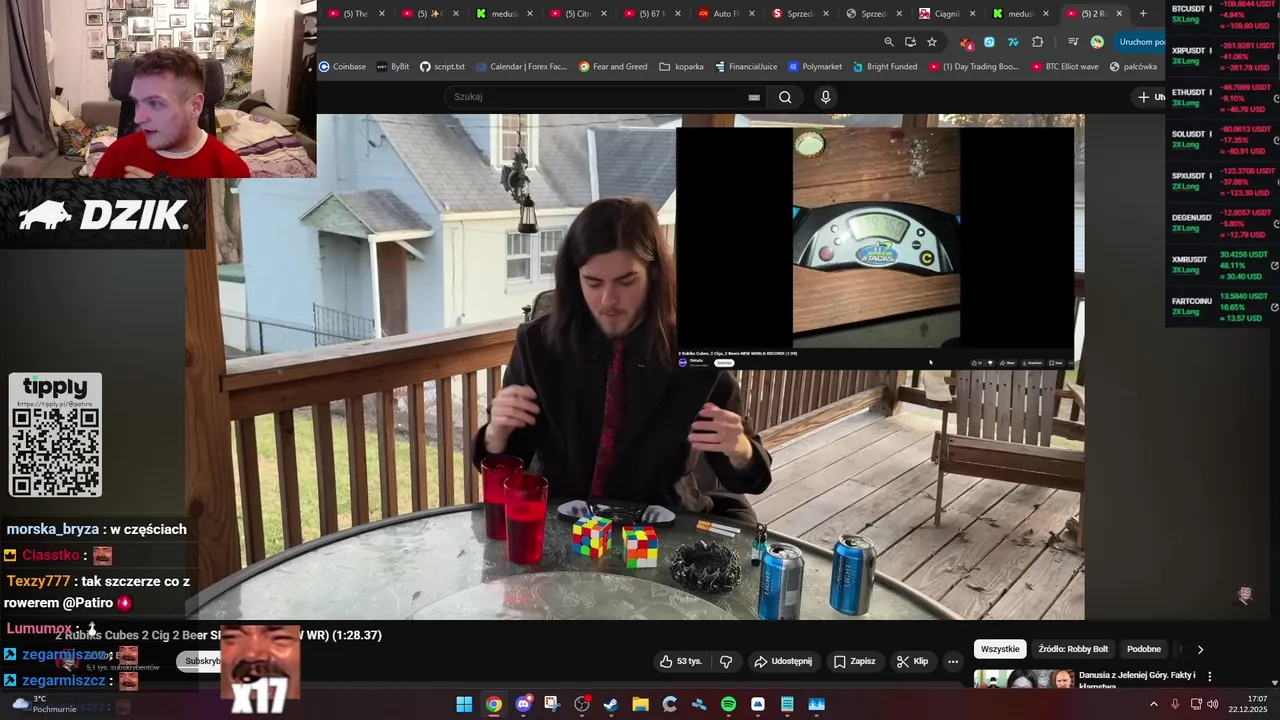The height and width of the screenshot is (720, 1280).
Task: Show hidden tray icons chevron
Action: 1153,704
